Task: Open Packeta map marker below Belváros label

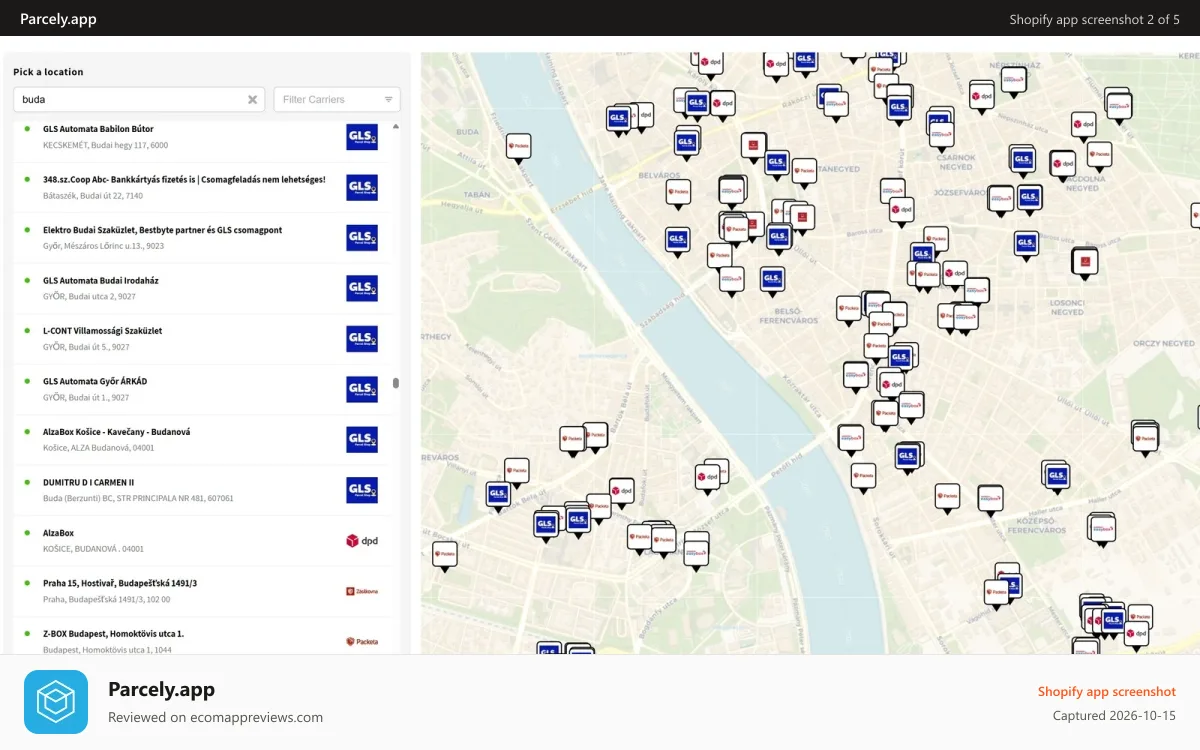Action: 679,192
